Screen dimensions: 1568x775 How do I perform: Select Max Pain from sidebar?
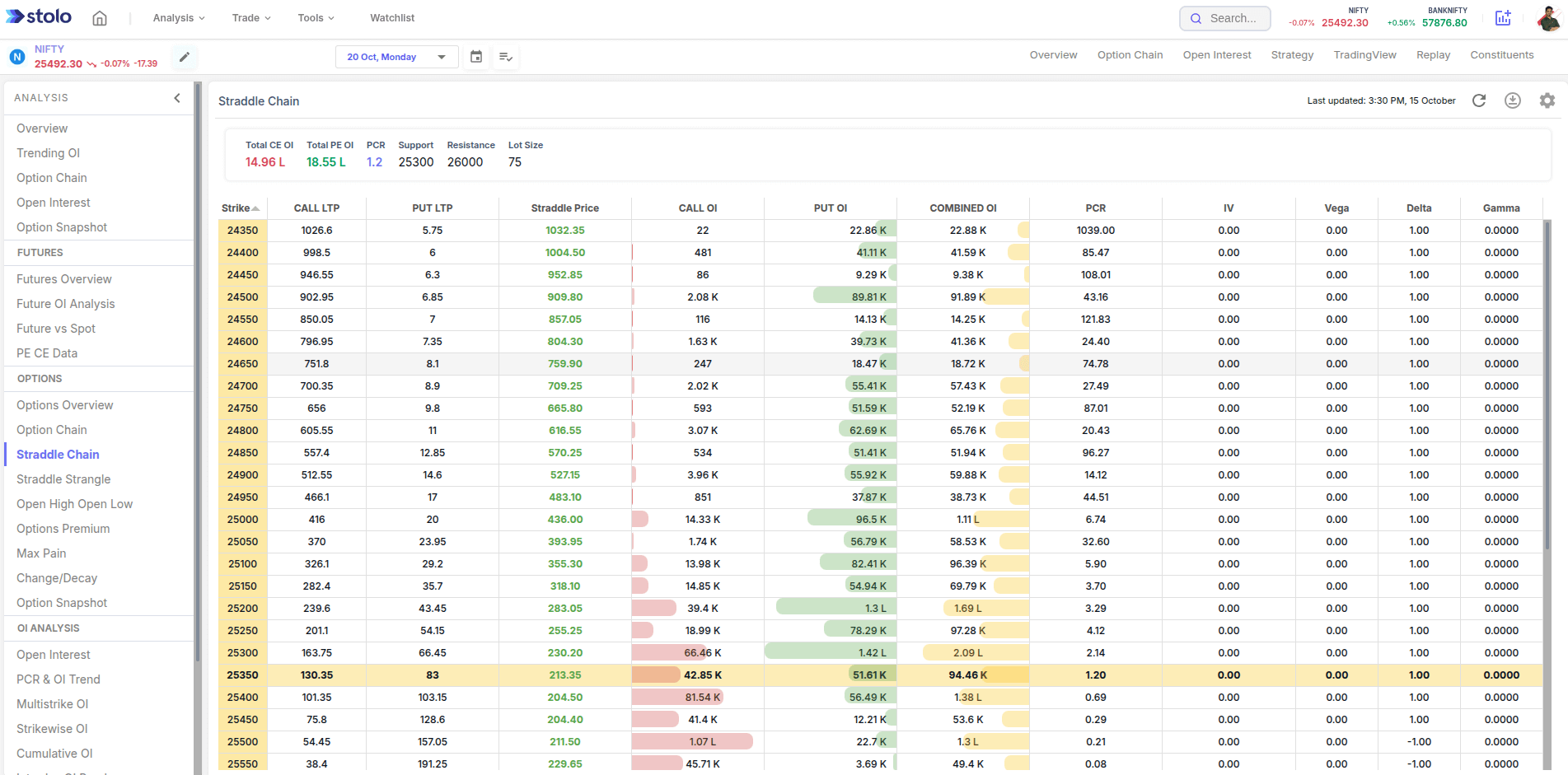(x=41, y=553)
